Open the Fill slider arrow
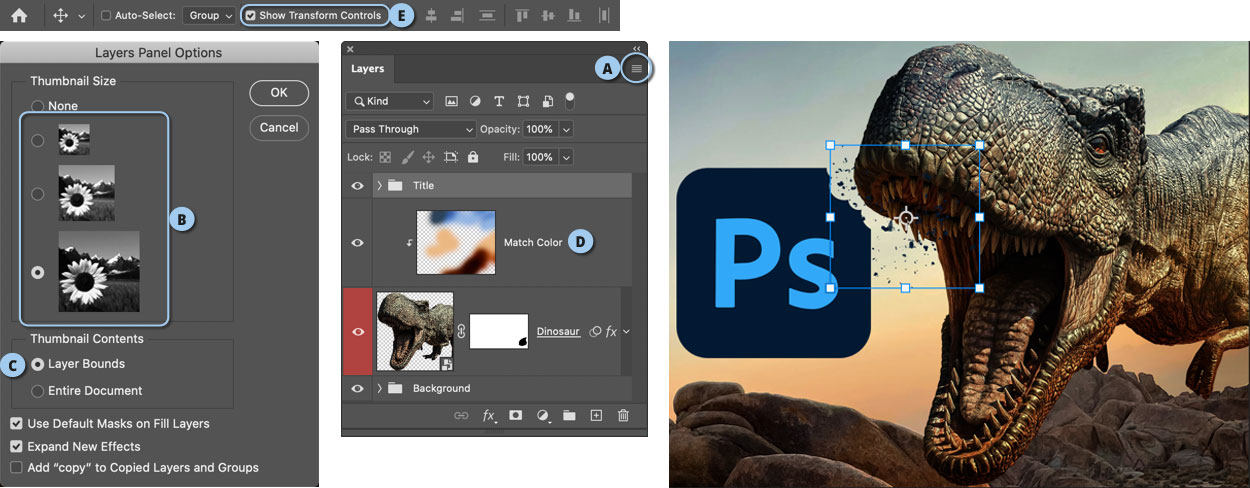 (566, 157)
